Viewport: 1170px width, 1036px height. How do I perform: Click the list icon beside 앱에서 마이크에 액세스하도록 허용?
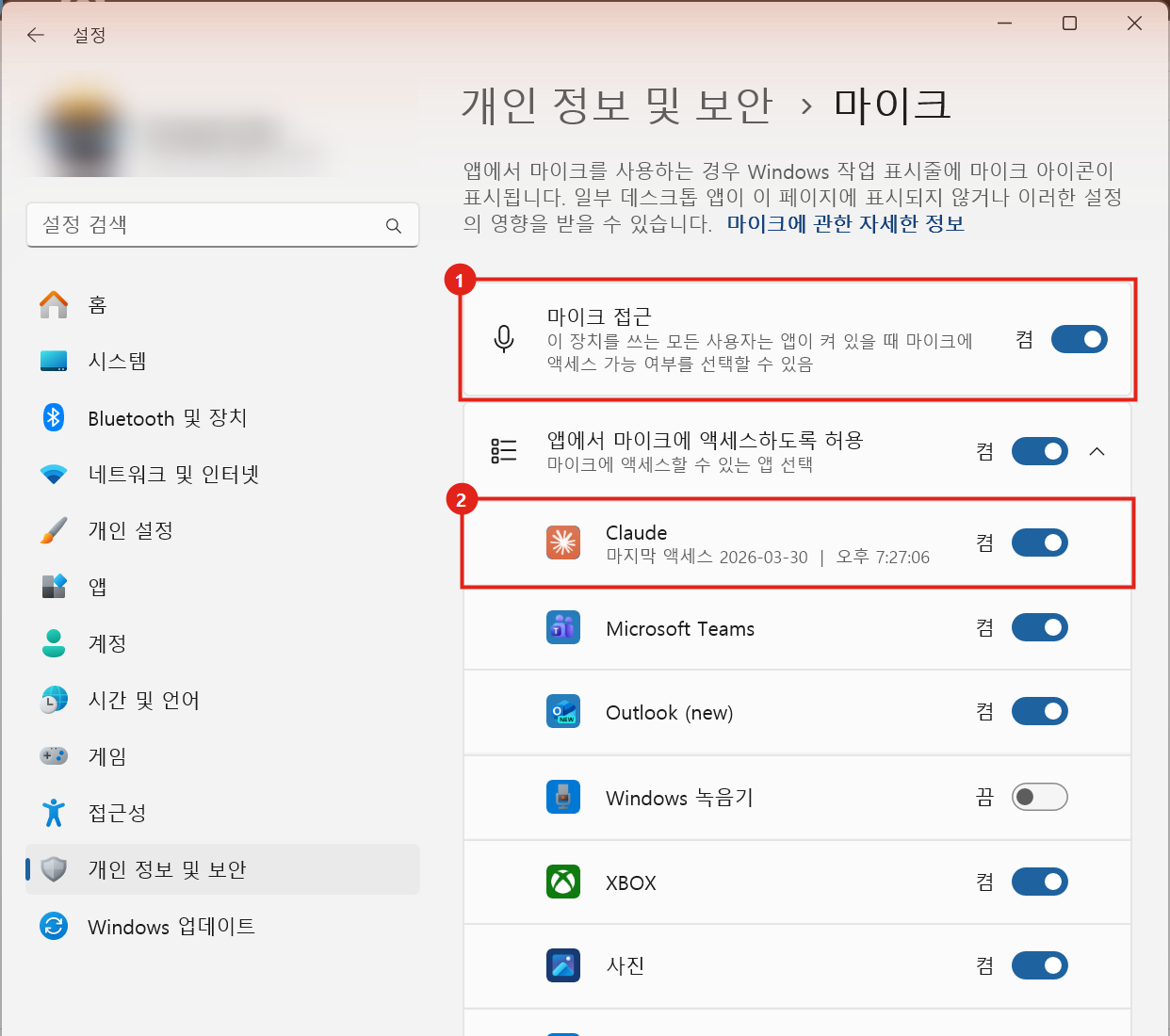(x=504, y=451)
